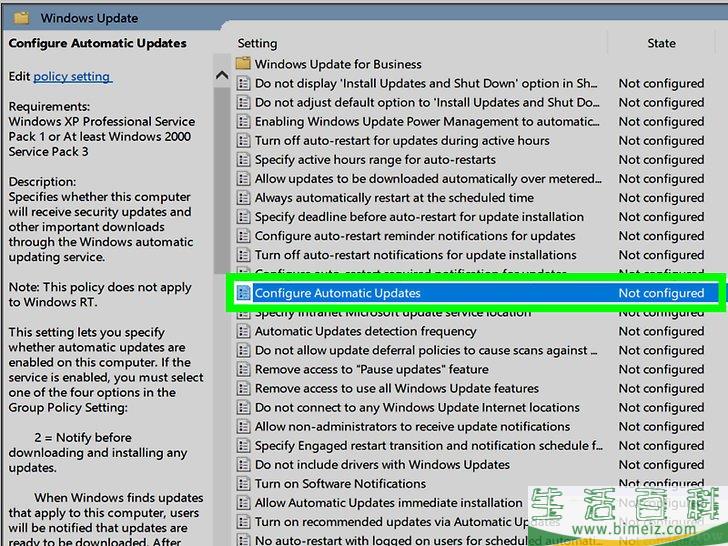Select 'Turn on Software Notifications' setting
Screen dimensions: 728x546
click(x=340, y=483)
